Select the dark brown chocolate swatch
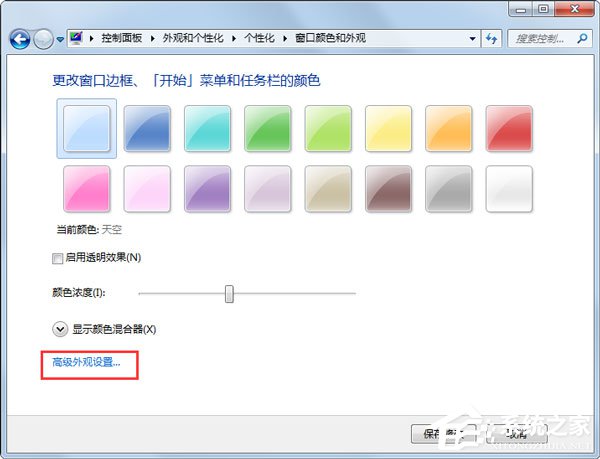 coord(388,189)
